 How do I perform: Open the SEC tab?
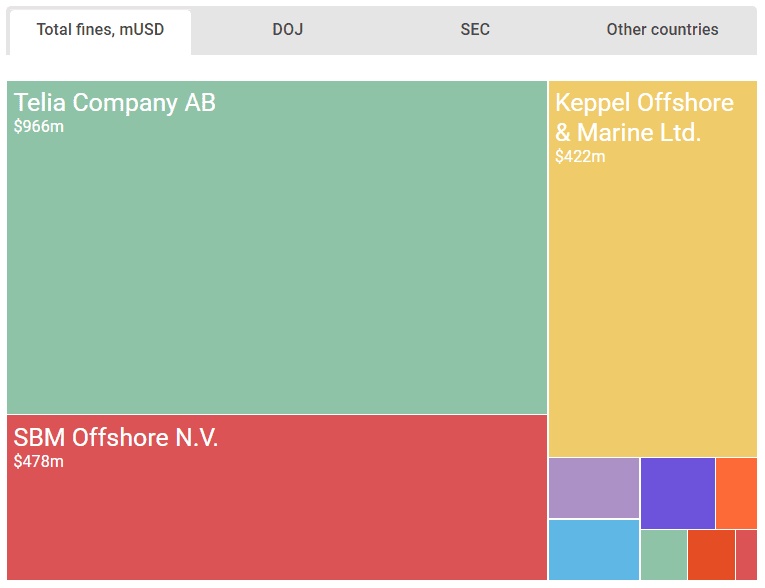coord(475,30)
